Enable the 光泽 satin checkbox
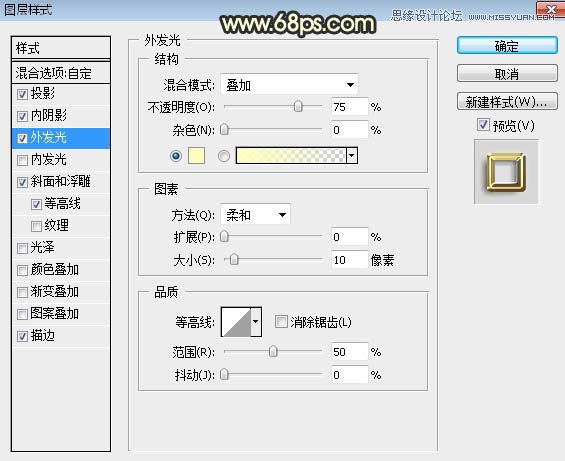 22,248
